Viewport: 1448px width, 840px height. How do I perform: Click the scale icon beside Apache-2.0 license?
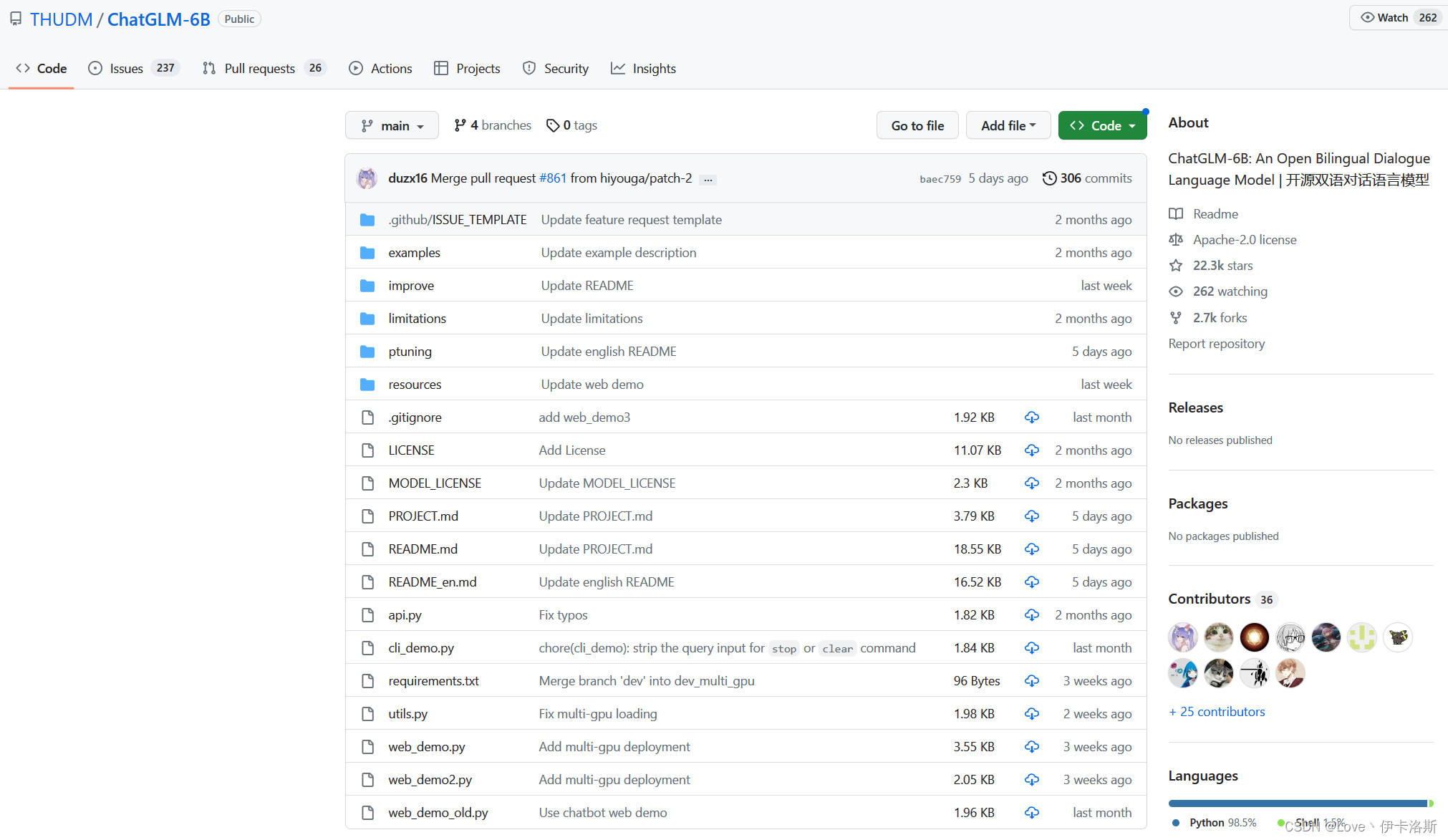point(1176,240)
